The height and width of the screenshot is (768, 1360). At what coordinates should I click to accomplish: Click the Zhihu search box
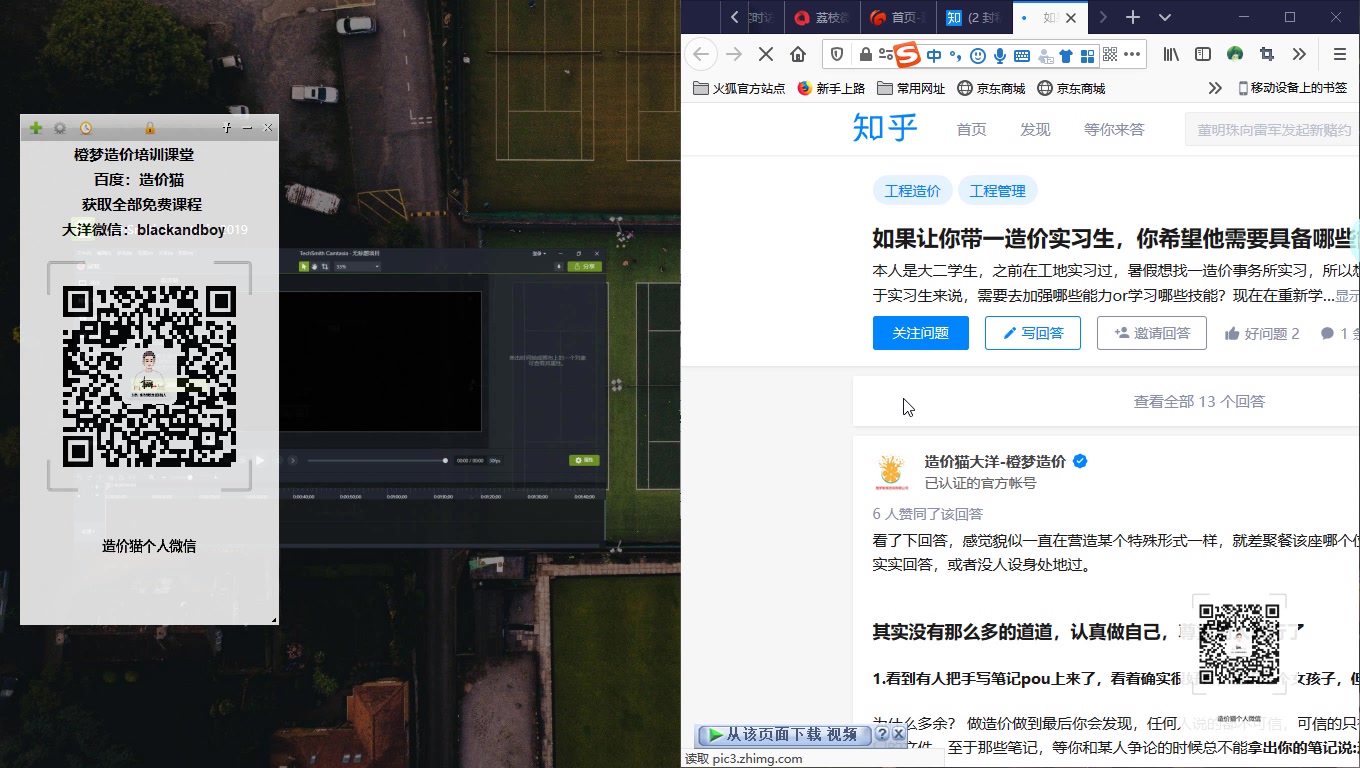[x=1272, y=129]
